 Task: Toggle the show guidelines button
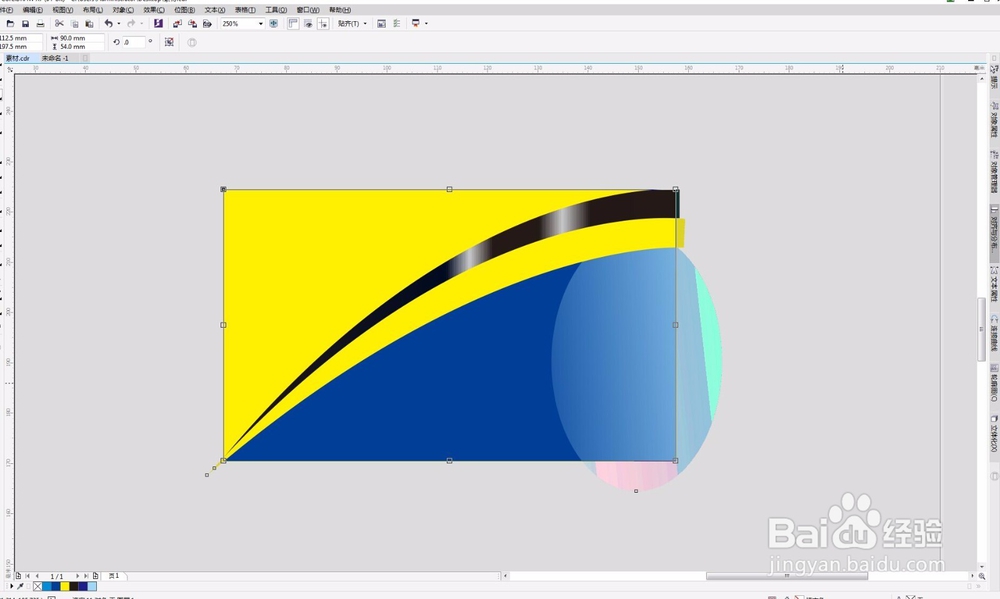pyautogui.click(x=323, y=24)
